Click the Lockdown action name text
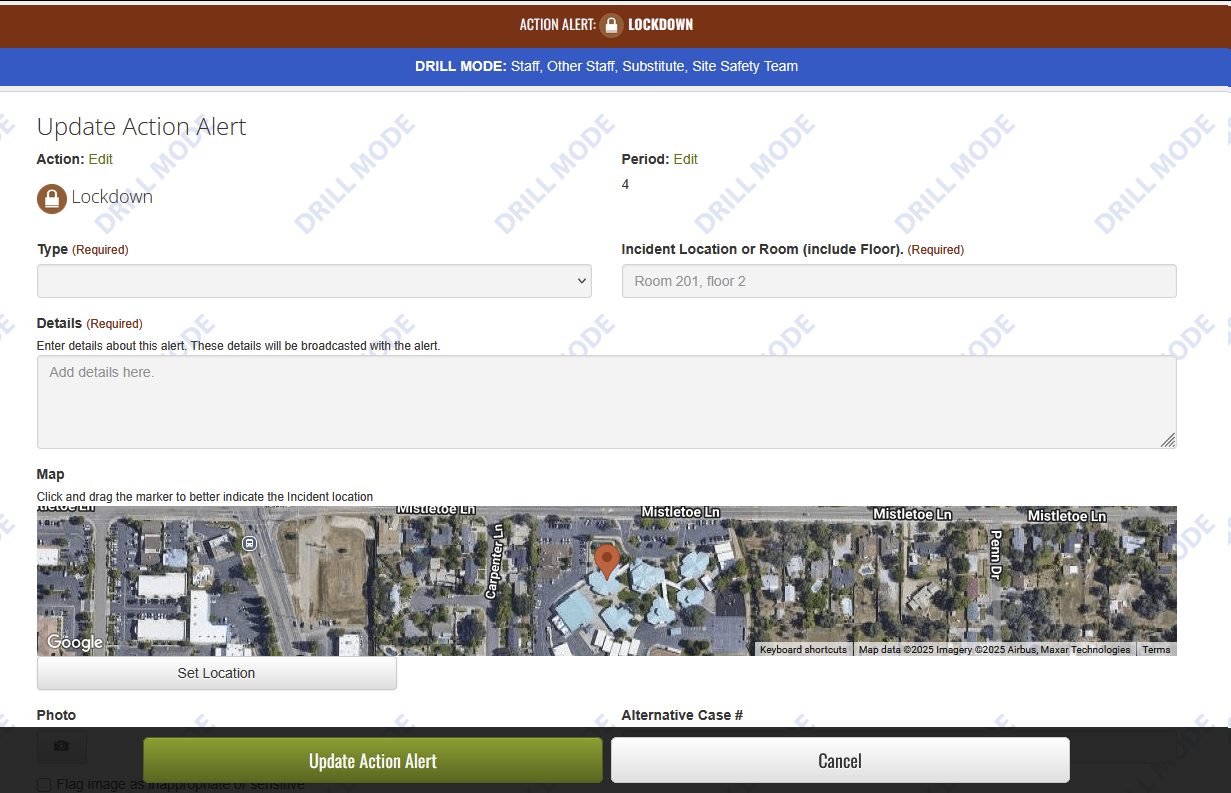Screen dimensions: 1231x793 coord(112,197)
